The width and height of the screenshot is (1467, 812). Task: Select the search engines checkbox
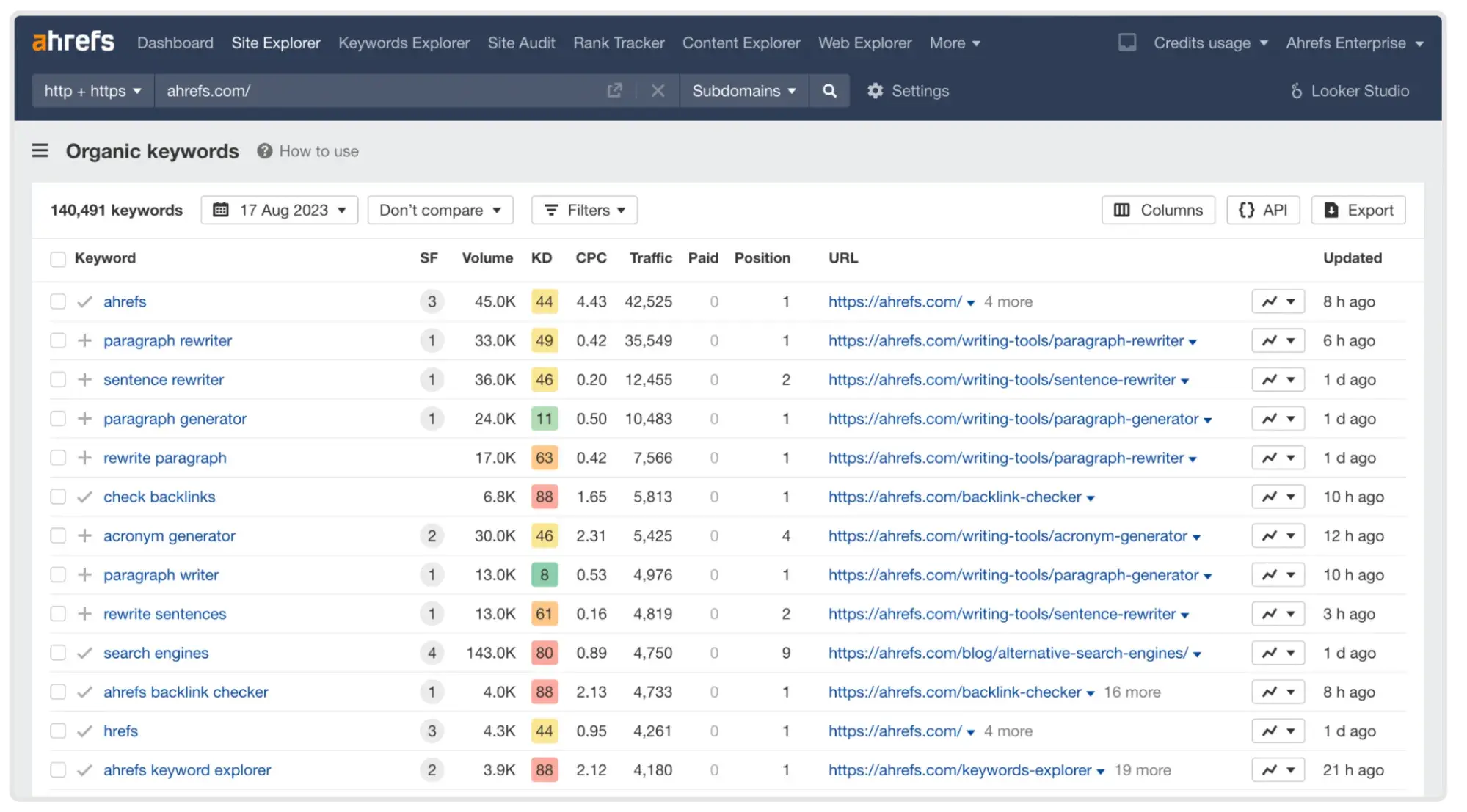tap(58, 653)
